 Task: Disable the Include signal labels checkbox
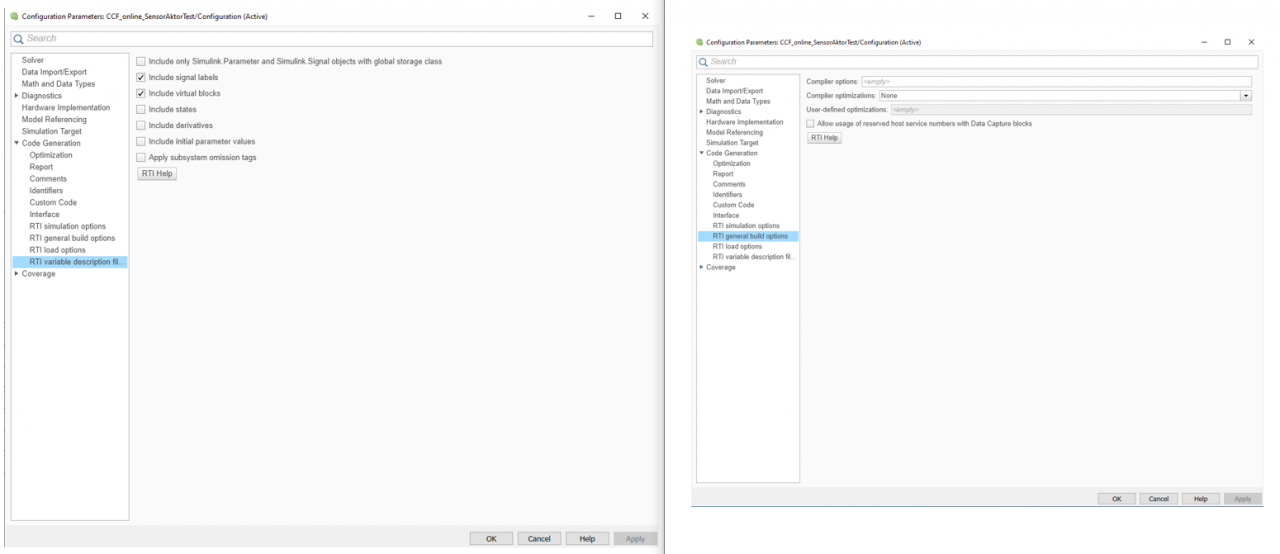(x=141, y=78)
